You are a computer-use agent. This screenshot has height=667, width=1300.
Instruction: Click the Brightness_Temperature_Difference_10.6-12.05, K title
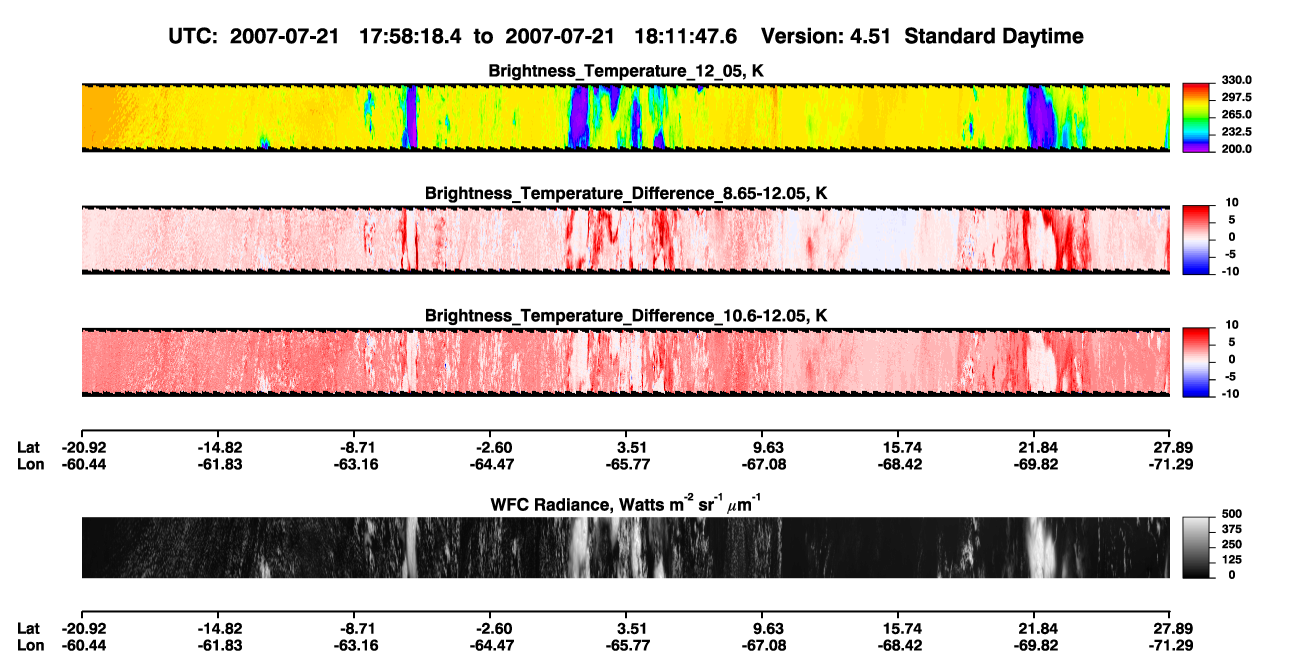625,316
